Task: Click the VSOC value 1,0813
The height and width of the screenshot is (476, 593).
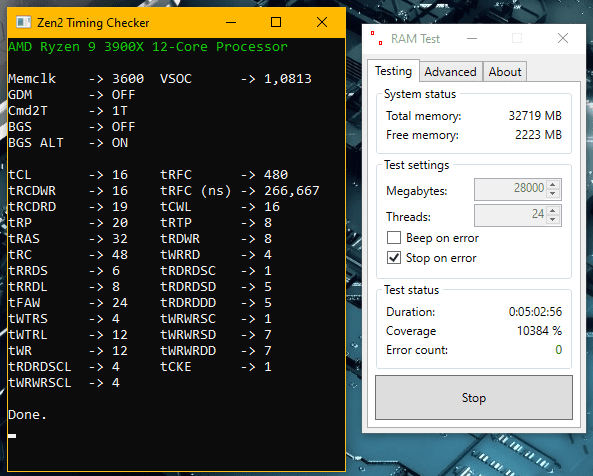Action: (288, 79)
